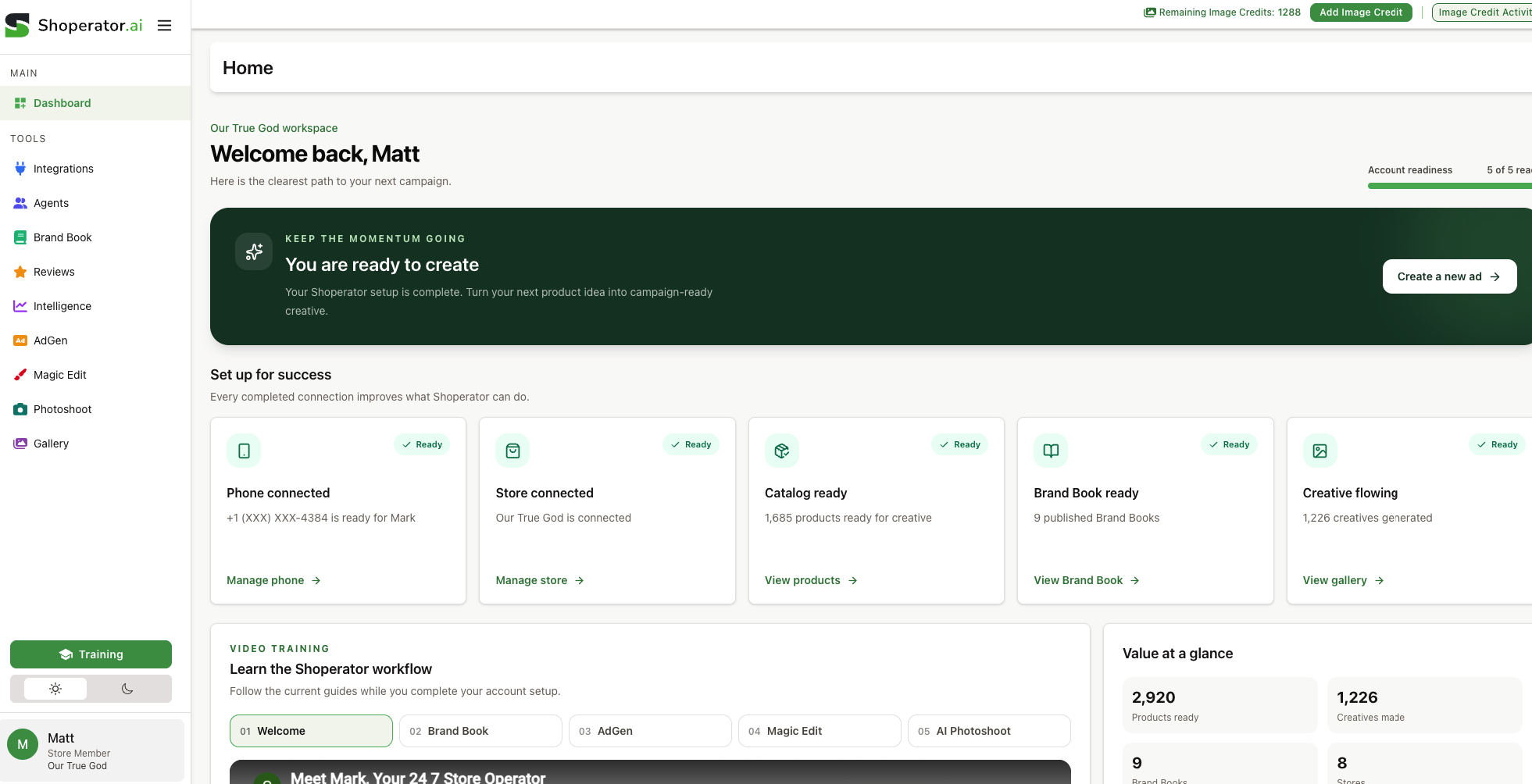Click the Add Image Credit button
This screenshot has height=784, width=1532.
1361,12
